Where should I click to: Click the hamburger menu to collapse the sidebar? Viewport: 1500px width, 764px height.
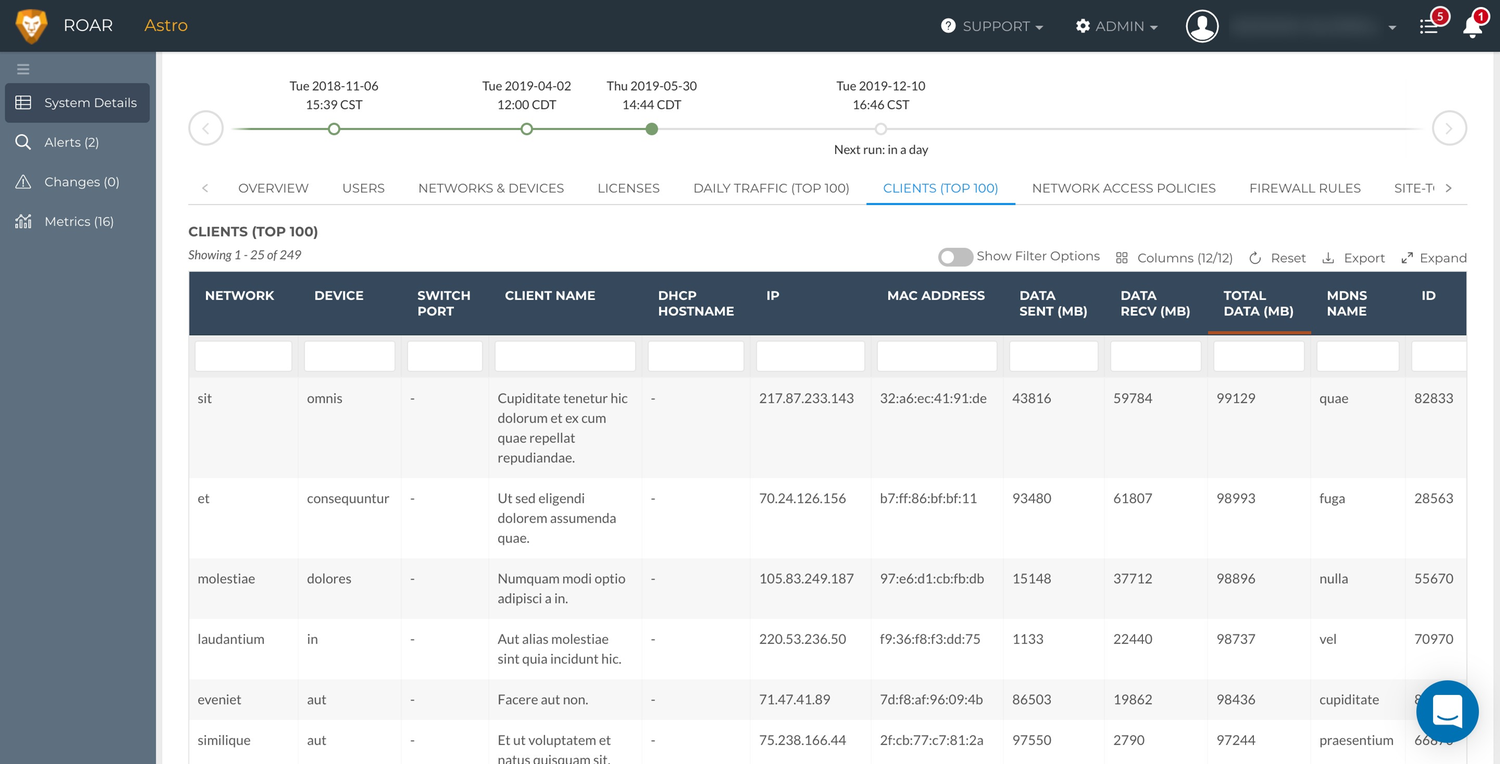click(23, 69)
